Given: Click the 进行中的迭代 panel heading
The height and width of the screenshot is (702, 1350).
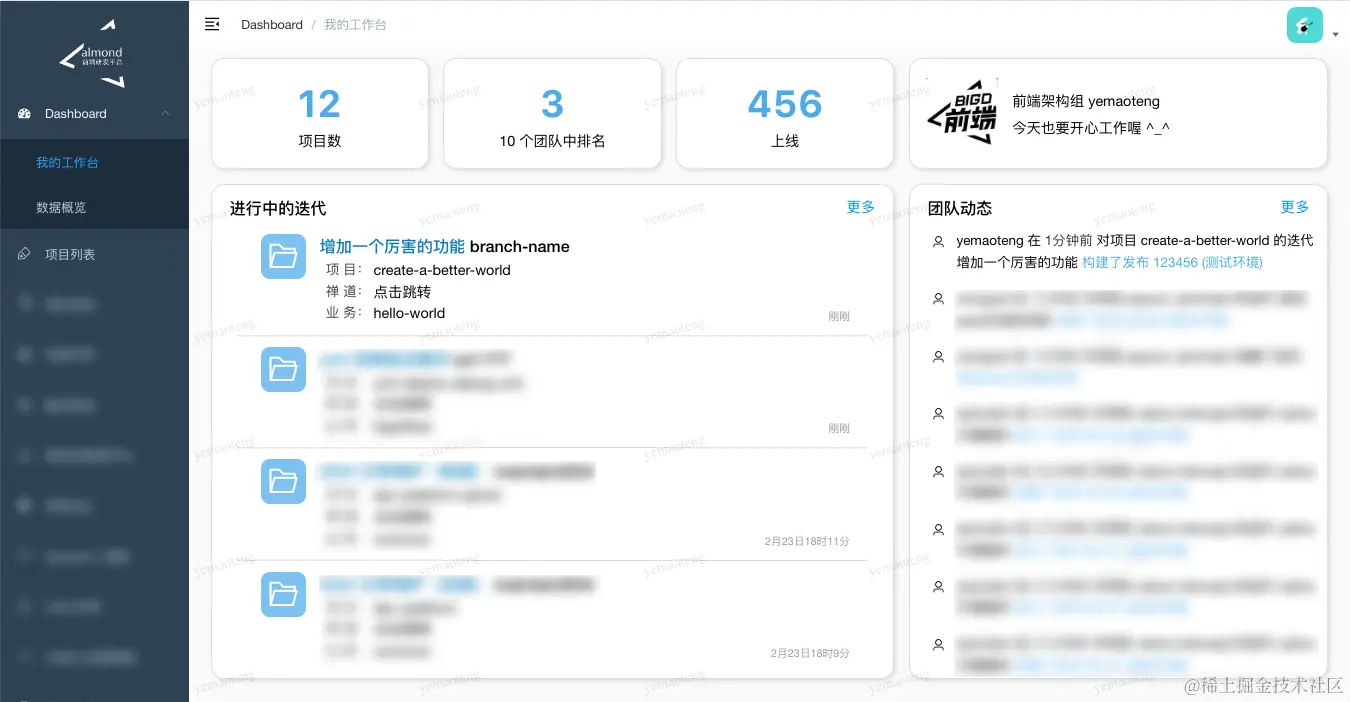Looking at the screenshot, I should coord(278,208).
